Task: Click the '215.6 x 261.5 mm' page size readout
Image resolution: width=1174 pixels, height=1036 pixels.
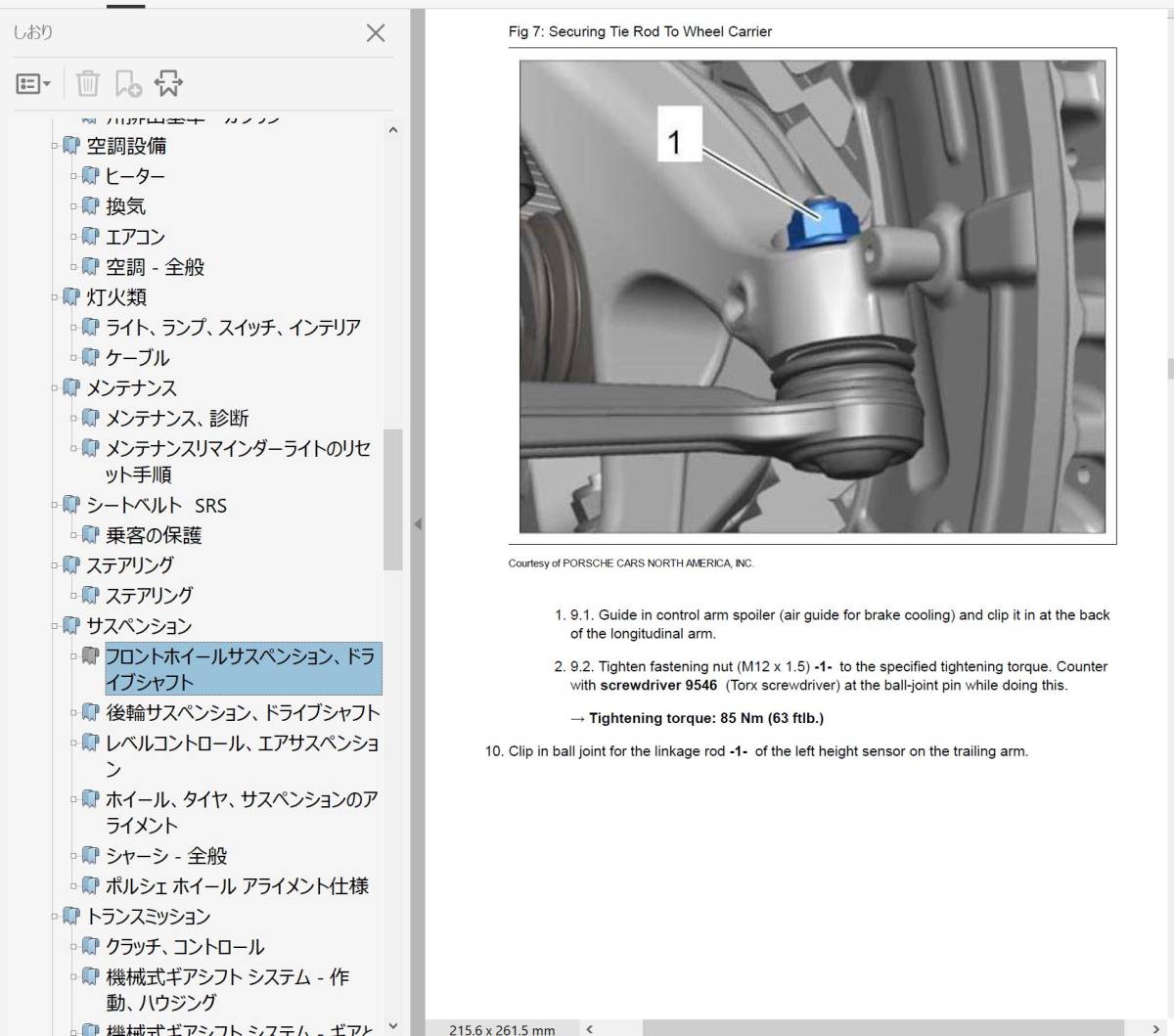Action: click(x=502, y=1029)
